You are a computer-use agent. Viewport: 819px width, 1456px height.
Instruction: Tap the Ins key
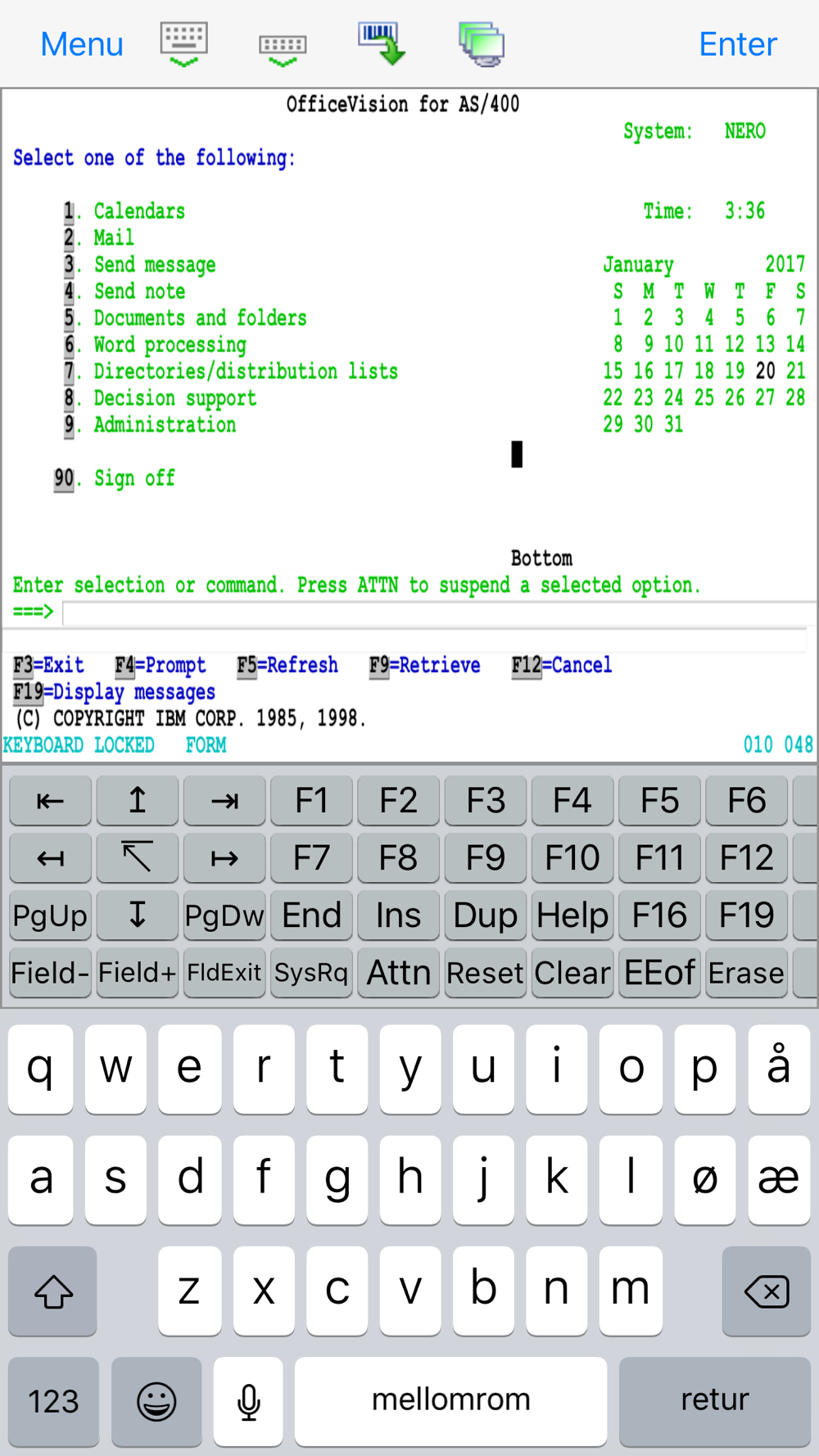point(399,916)
